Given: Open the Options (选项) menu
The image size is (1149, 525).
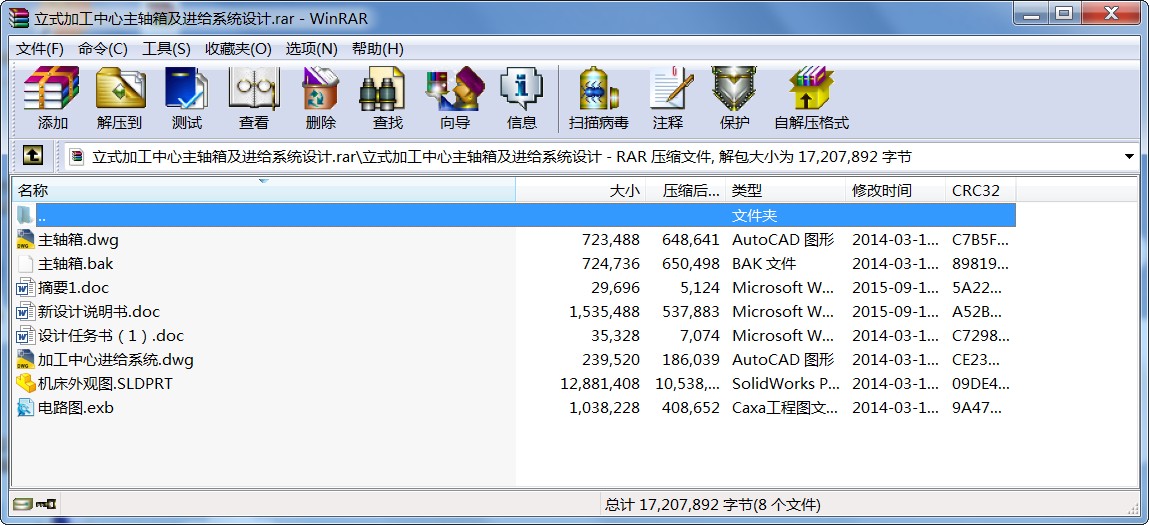Looking at the screenshot, I should click(311, 49).
